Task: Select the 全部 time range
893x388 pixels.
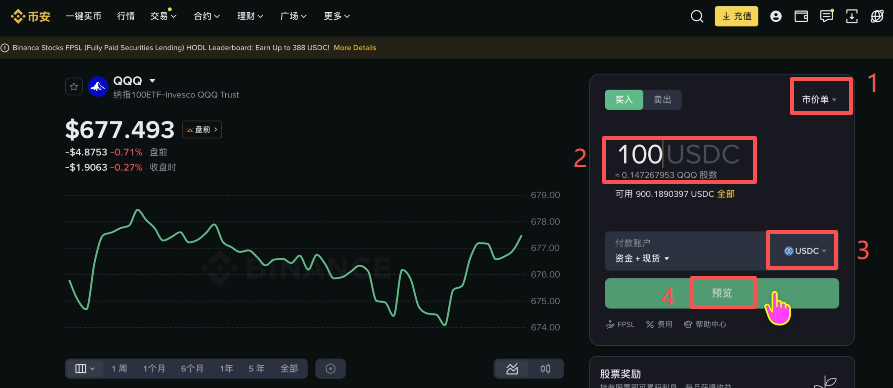Action: (x=289, y=369)
